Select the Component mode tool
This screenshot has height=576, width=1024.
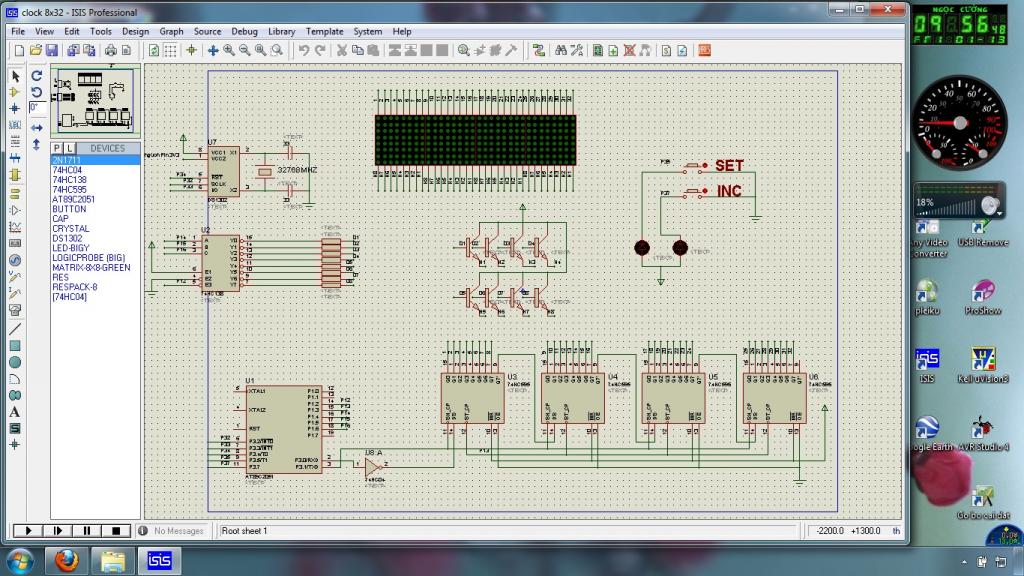(15, 92)
